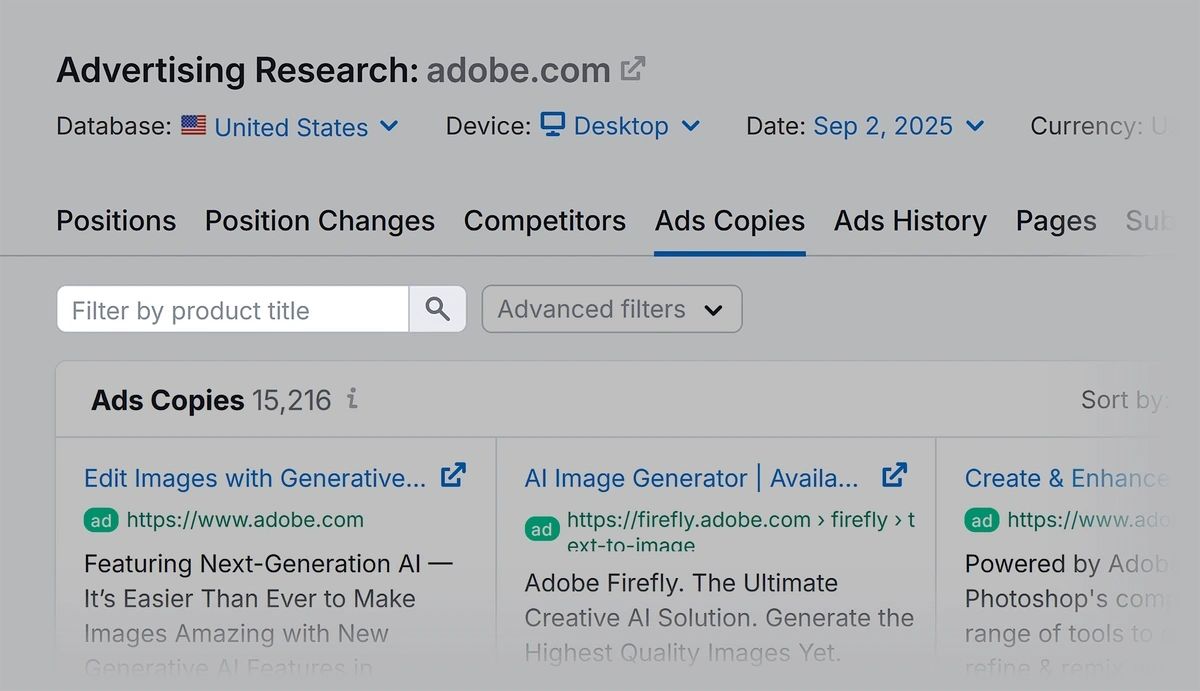The height and width of the screenshot is (691, 1200).
Task: Open the Ads History tab
Action: click(910, 220)
